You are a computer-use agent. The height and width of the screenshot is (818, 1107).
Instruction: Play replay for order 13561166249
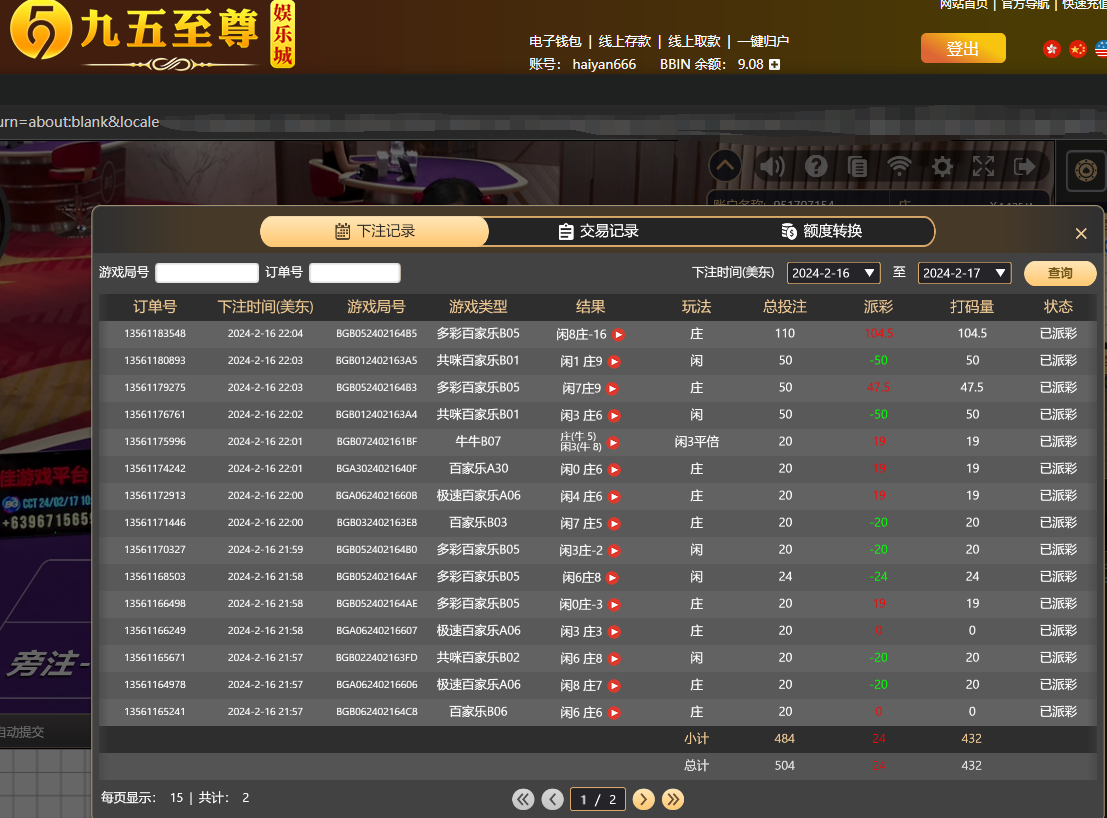tap(614, 632)
